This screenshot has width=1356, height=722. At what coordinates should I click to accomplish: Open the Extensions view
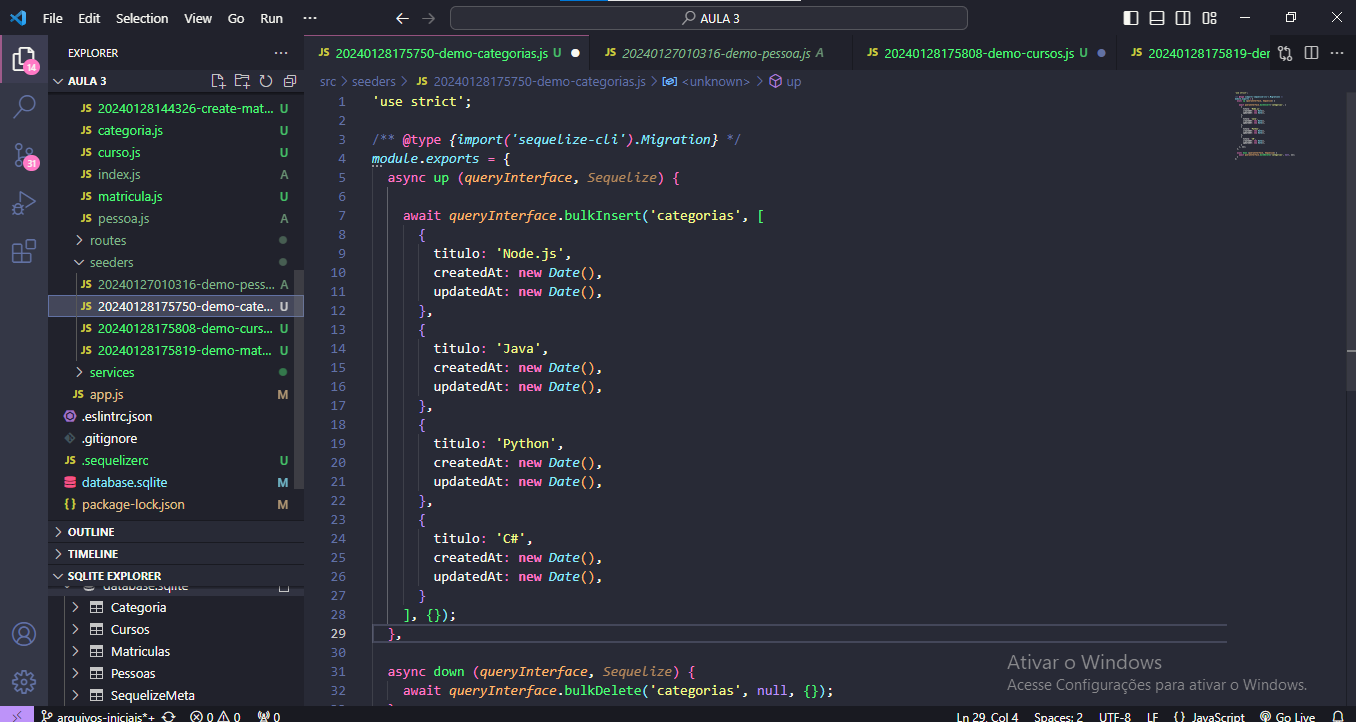coord(24,252)
